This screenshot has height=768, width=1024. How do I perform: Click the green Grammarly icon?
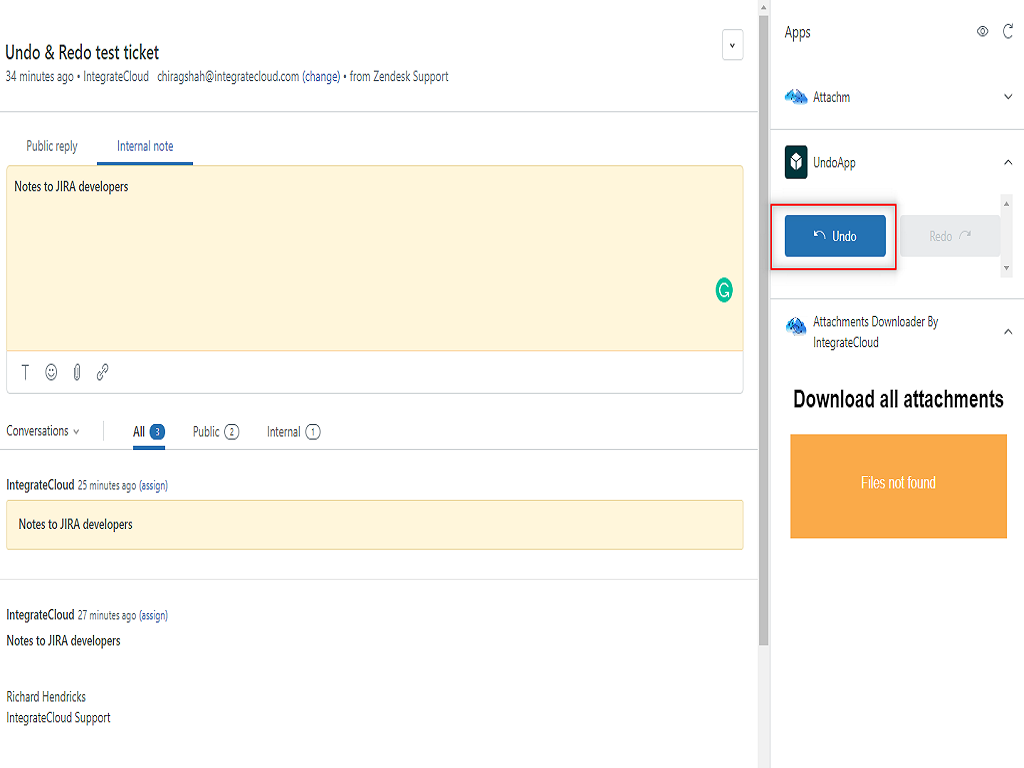point(724,291)
